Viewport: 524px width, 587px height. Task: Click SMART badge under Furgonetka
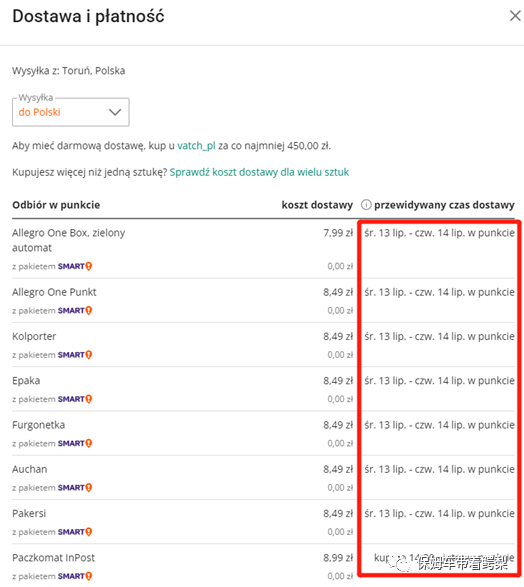point(75,443)
